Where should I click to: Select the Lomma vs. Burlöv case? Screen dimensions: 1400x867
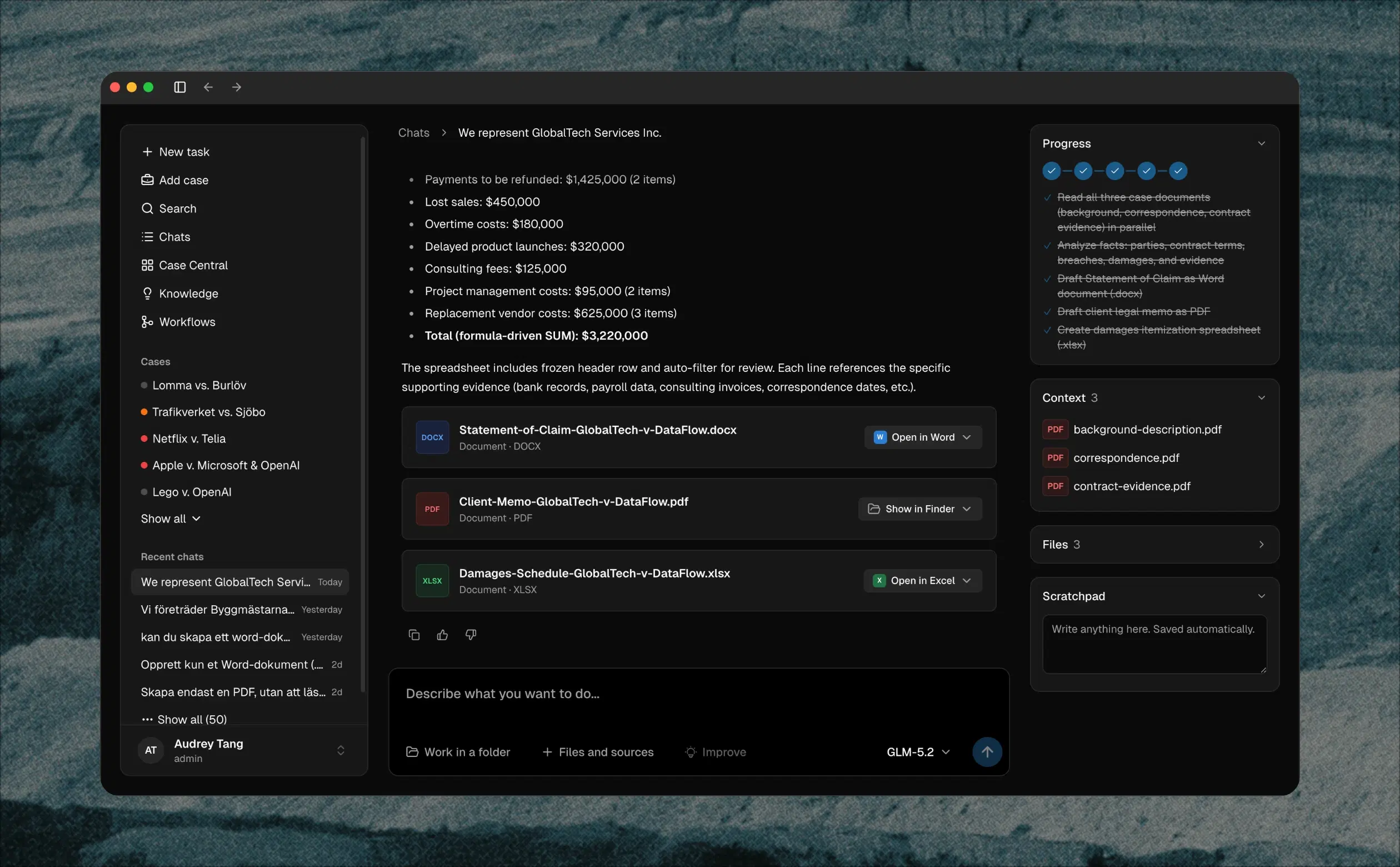coord(194,385)
